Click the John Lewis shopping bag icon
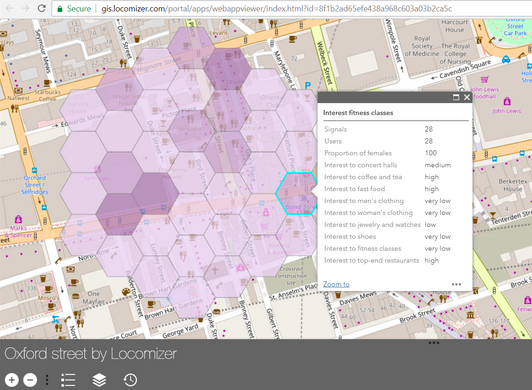The image size is (532, 390). point(507,101)
